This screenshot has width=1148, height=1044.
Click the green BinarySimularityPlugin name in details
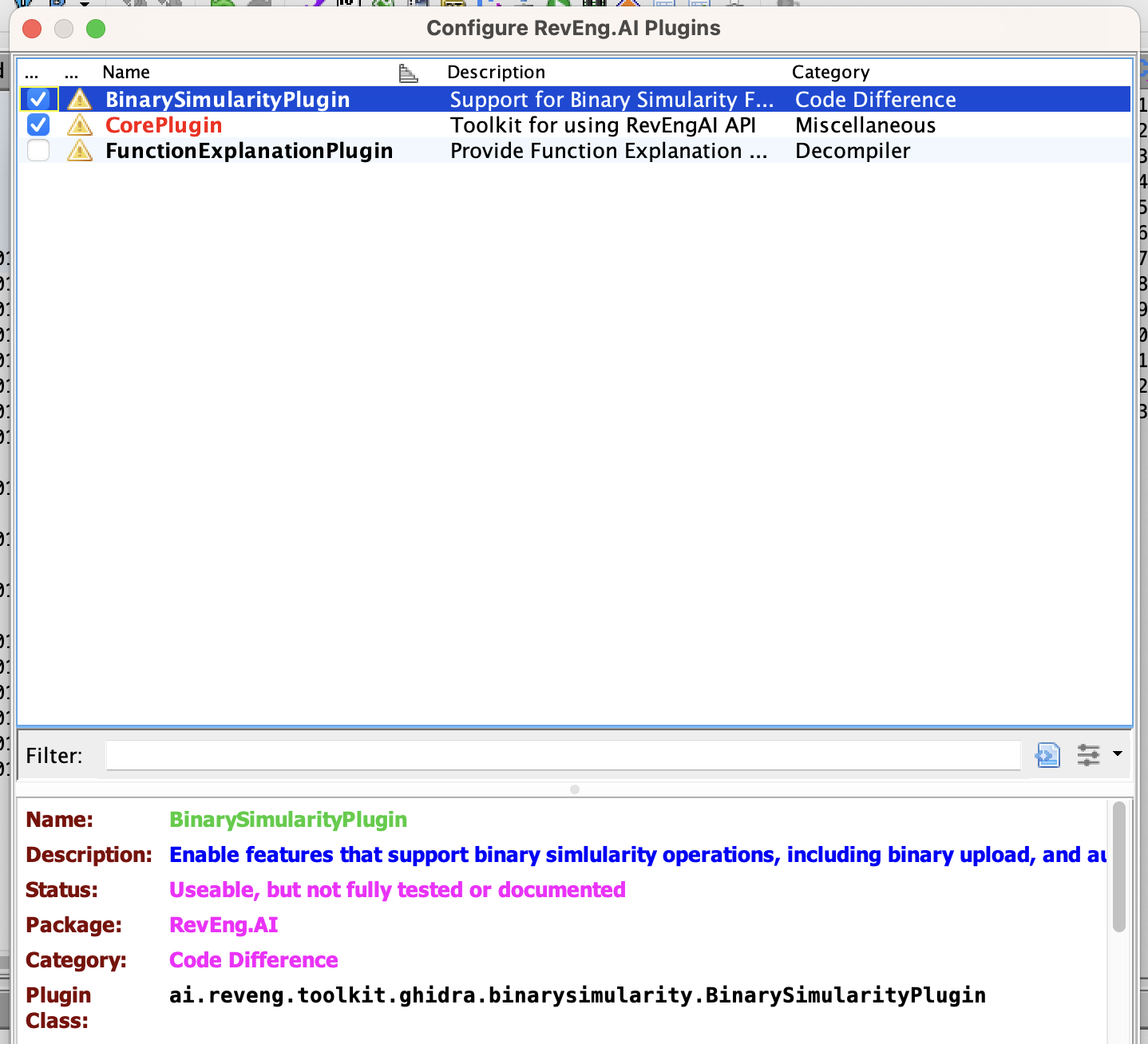pos(288,820)
